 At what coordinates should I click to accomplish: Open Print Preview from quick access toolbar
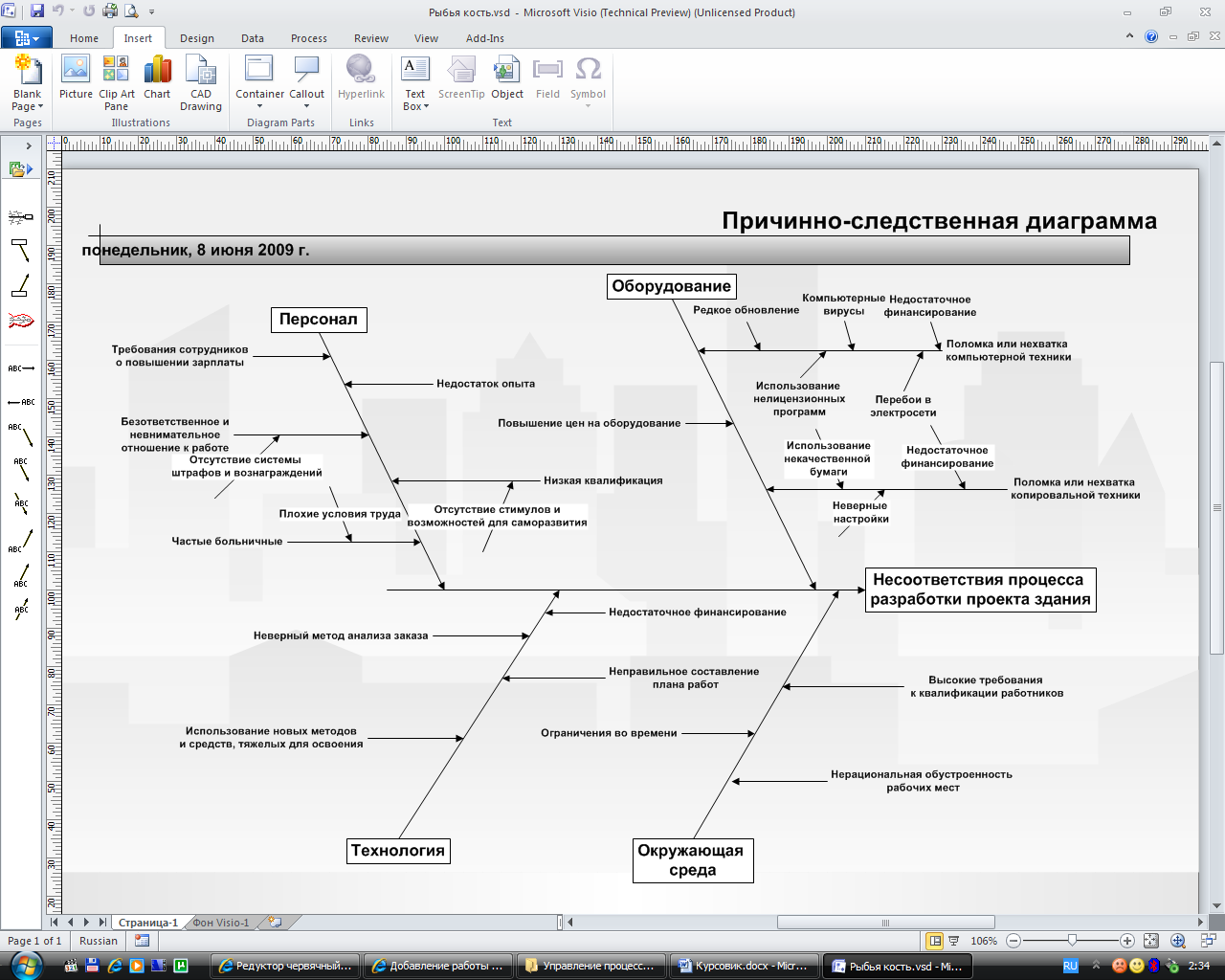[131, 11]
